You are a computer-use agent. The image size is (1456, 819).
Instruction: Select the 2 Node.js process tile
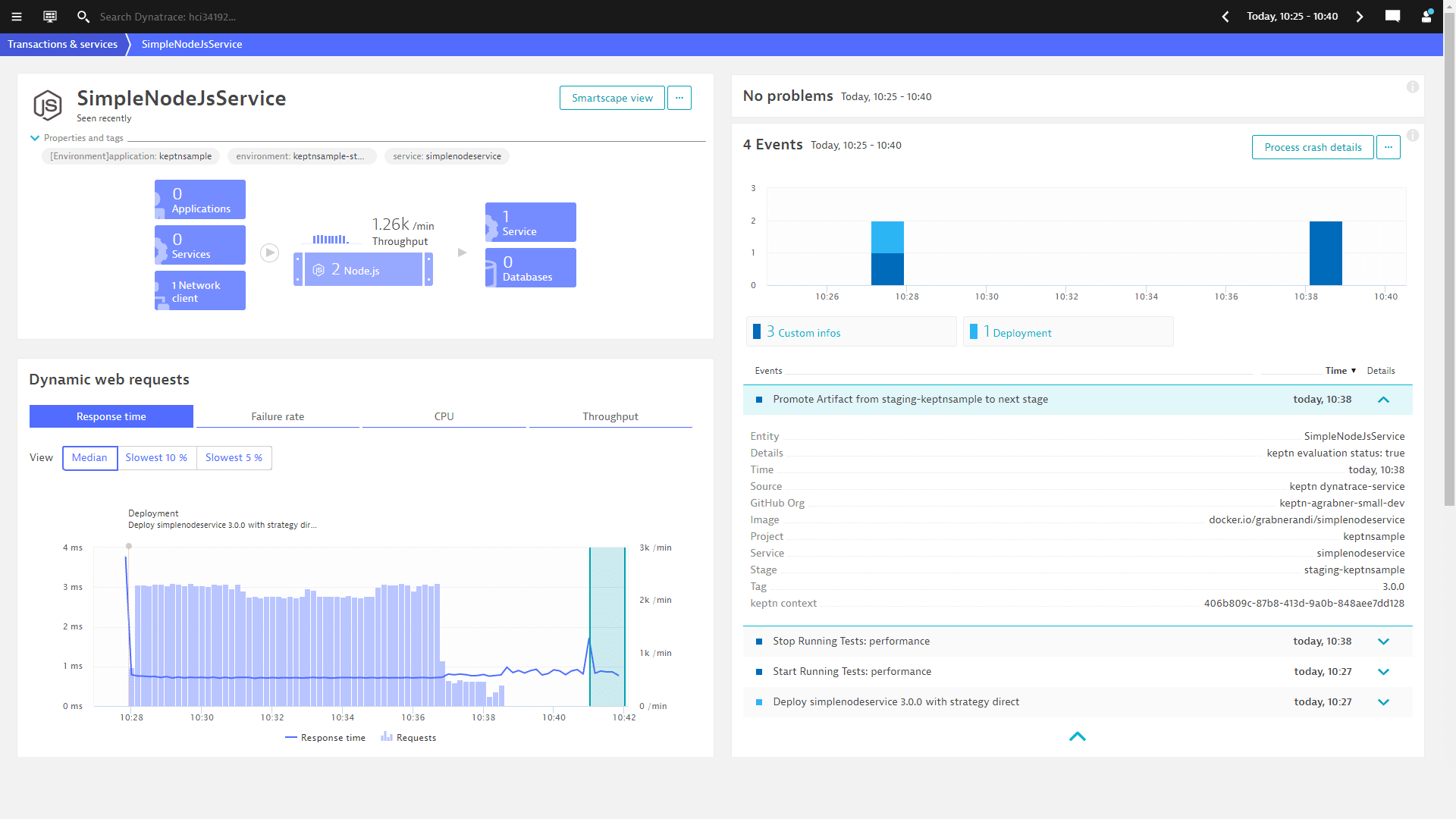[363, 269]
